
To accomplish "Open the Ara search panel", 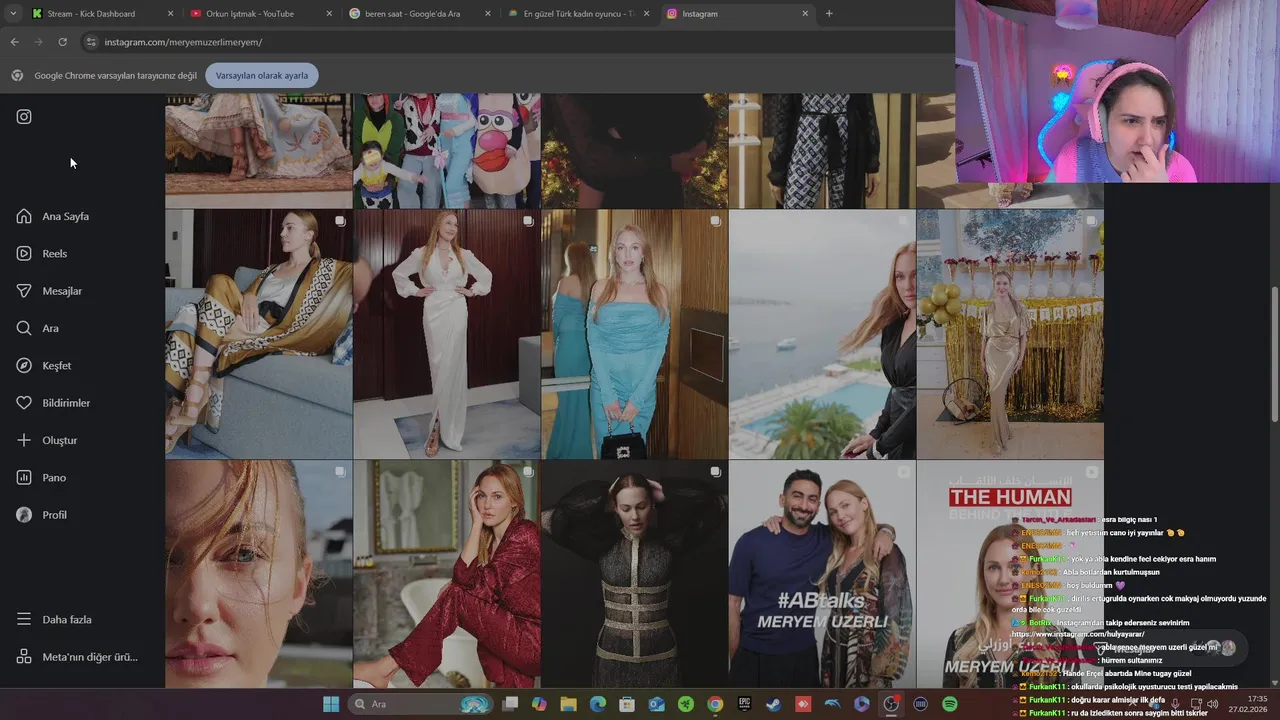I will [38, 328].
